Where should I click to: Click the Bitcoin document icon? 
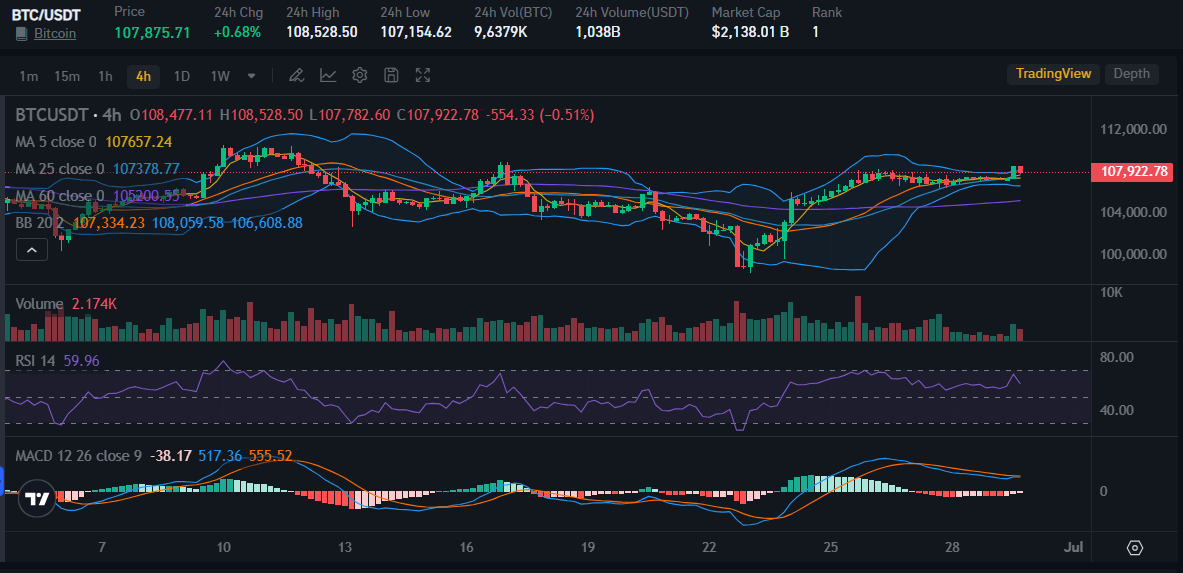[x=21, y=34]
